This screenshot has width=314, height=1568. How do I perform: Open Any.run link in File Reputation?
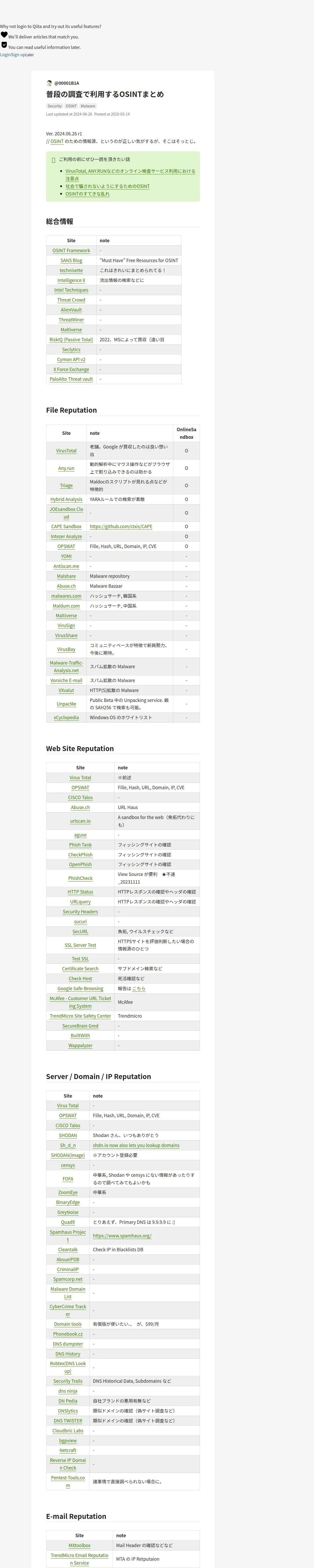click(66, 468)
